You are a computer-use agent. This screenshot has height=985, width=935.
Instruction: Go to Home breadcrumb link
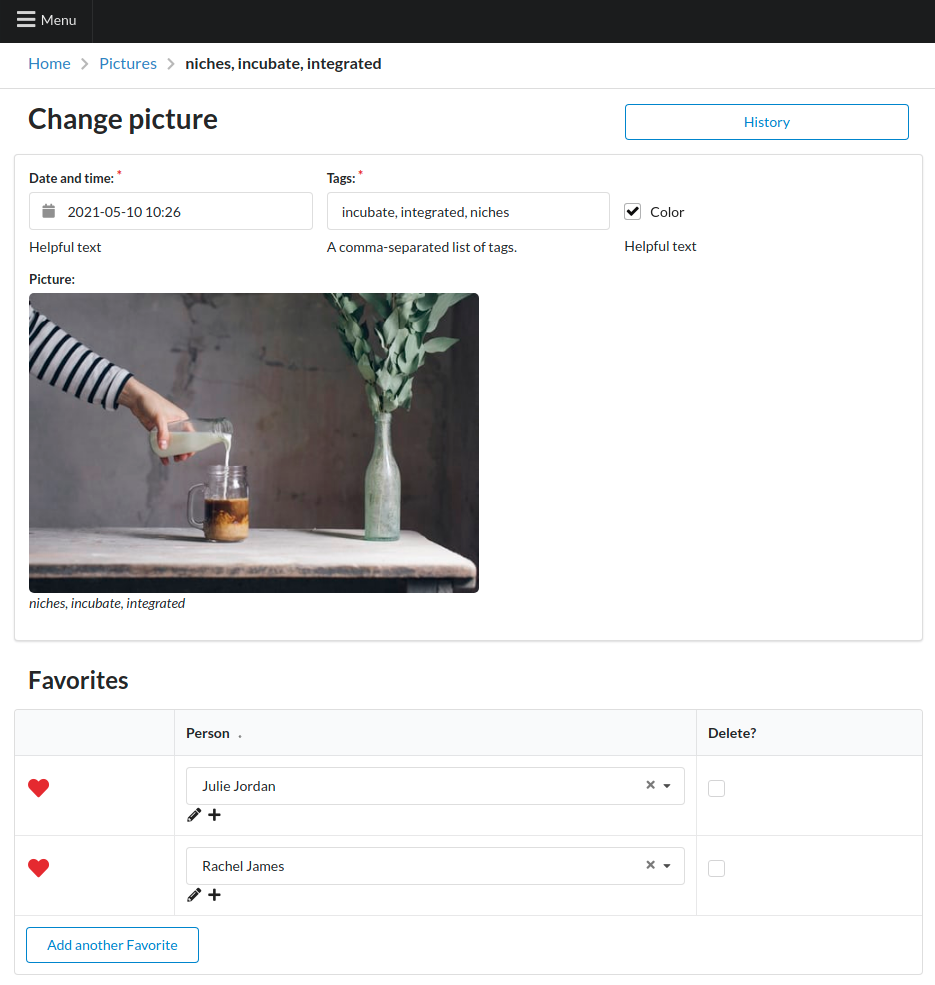(49, 63)
